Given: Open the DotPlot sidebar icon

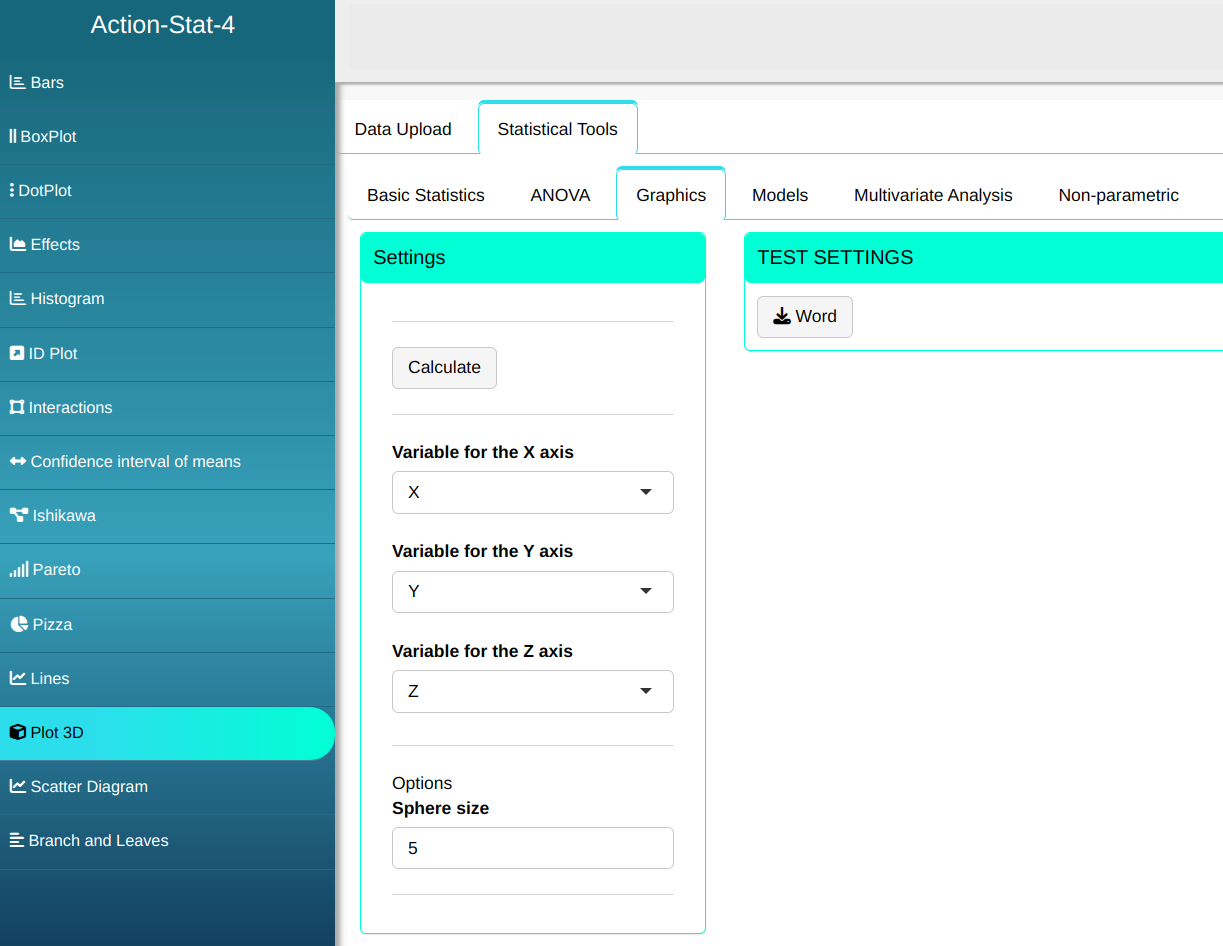Looking at the screenshot, I should [x=12, y=191].
